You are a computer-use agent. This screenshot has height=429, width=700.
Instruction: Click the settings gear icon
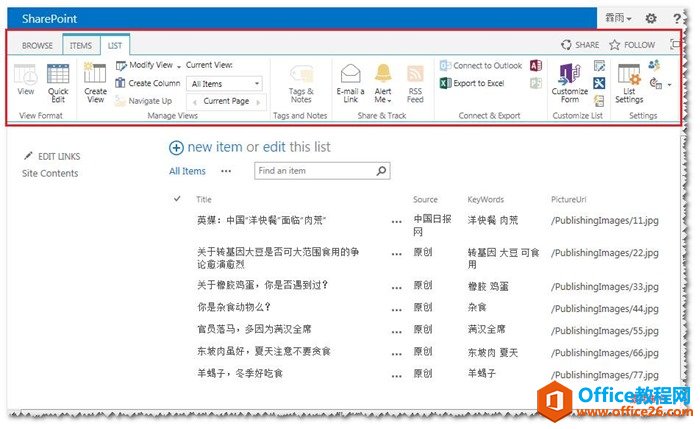click(x=651, y=18)
